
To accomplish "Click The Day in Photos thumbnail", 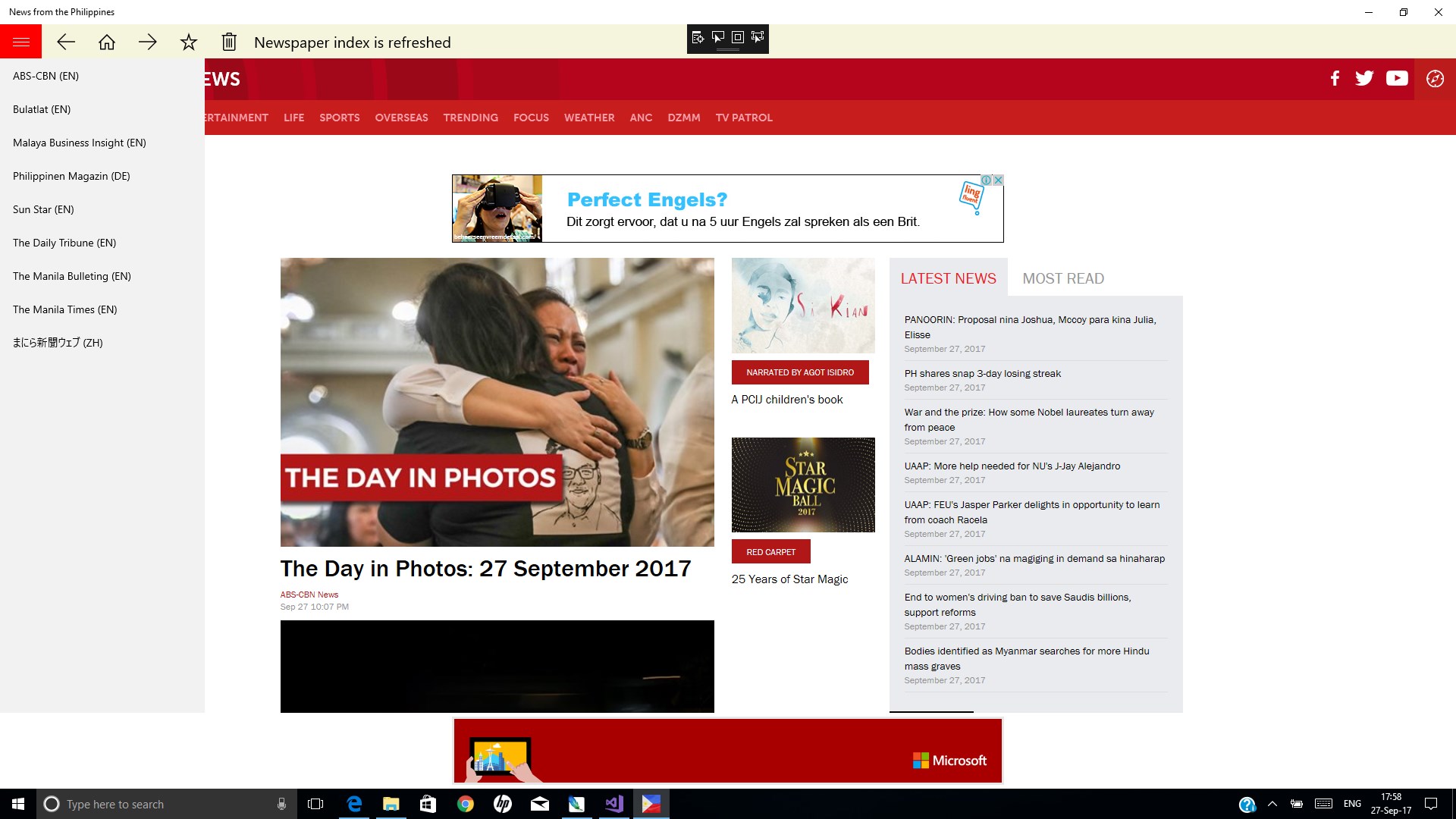I will point(497,402).
